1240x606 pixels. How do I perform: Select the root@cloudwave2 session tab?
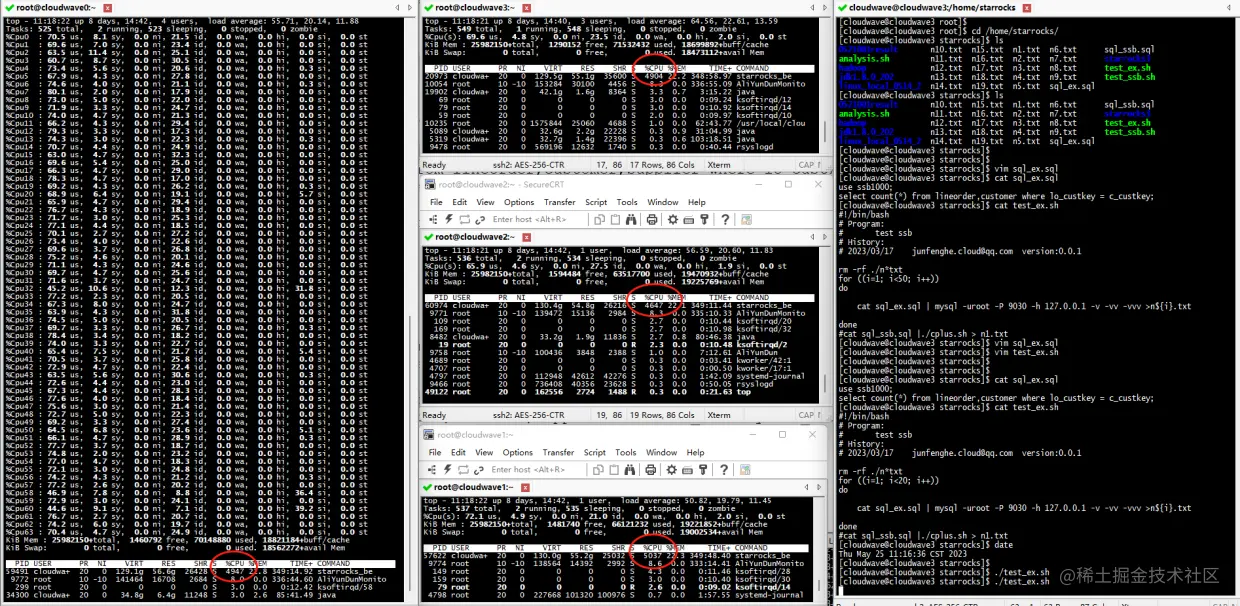click(x=475, y=237)
